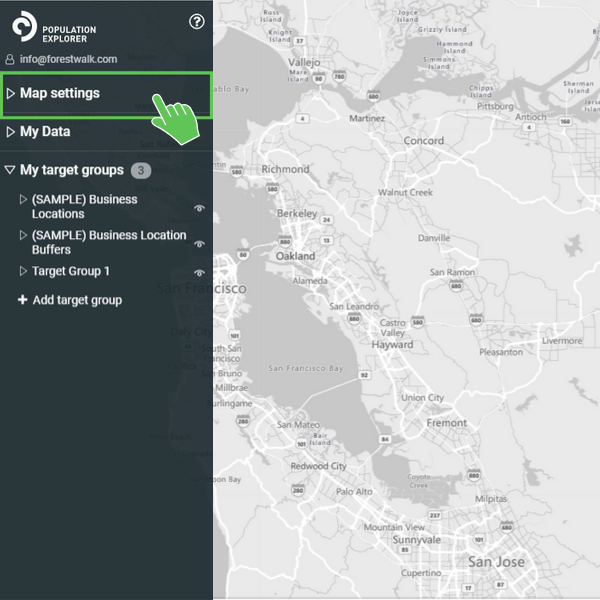
Task: Expand (SAMPLE) Business Locations triangle
Action: click(x=23, y=199)
